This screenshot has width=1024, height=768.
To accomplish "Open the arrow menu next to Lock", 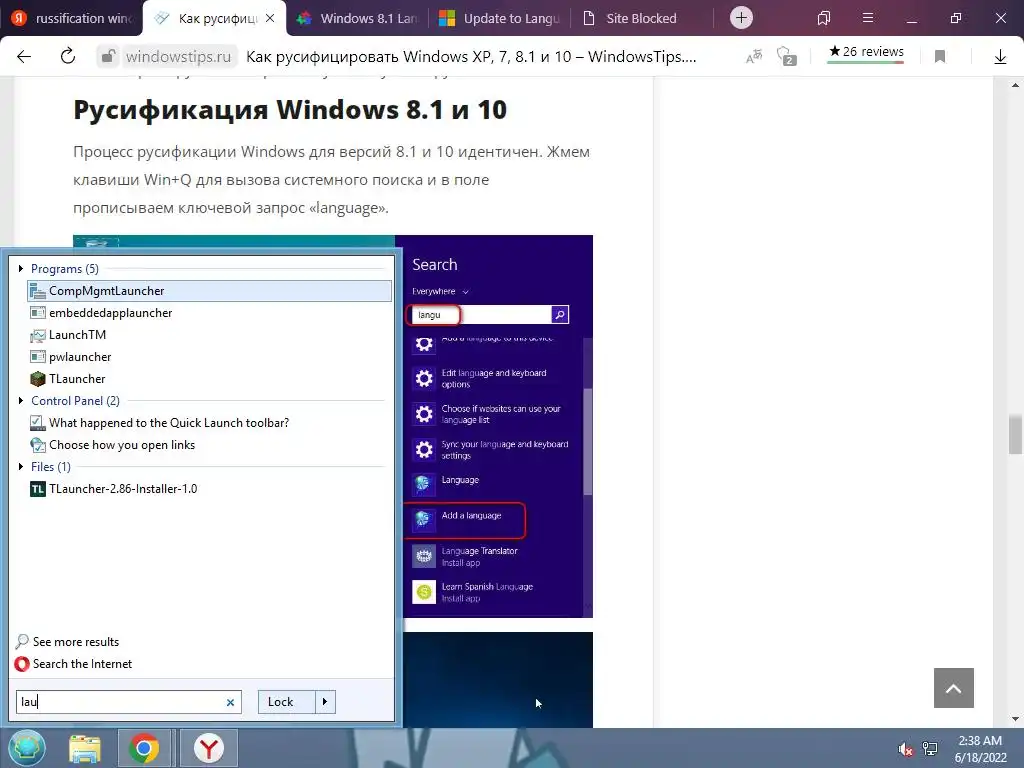I will [x=325, y=702].
